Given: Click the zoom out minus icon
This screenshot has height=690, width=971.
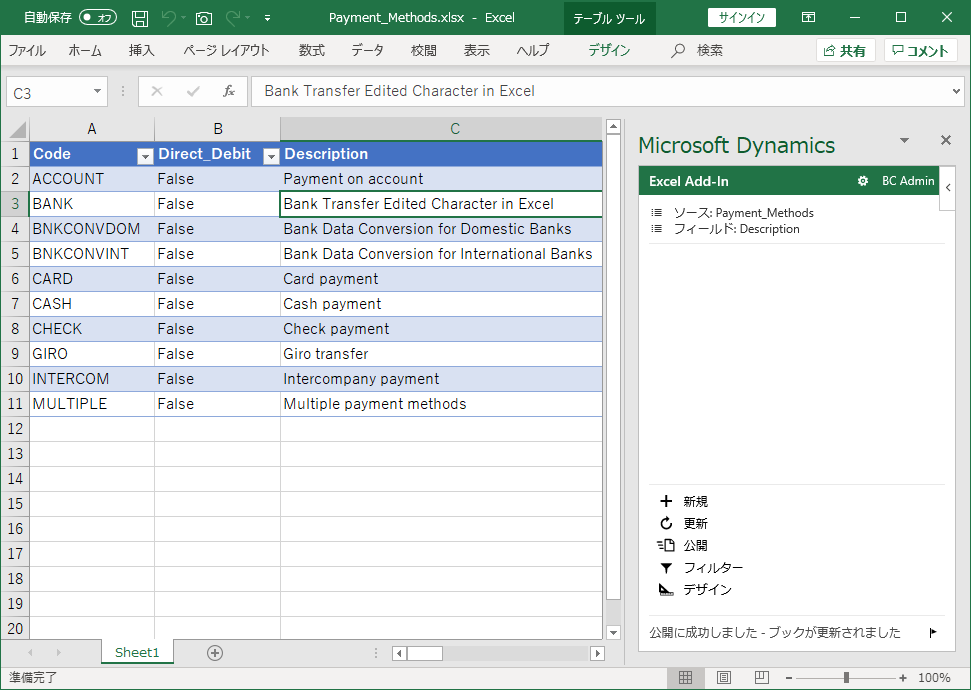Looking at the screenshot, I should [x=789, y=678].
